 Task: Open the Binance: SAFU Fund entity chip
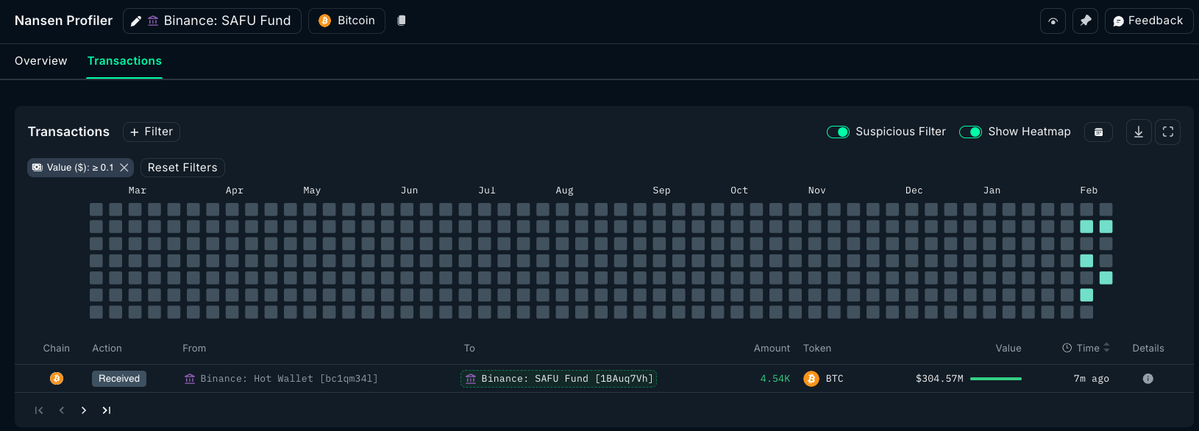[212, 21]
